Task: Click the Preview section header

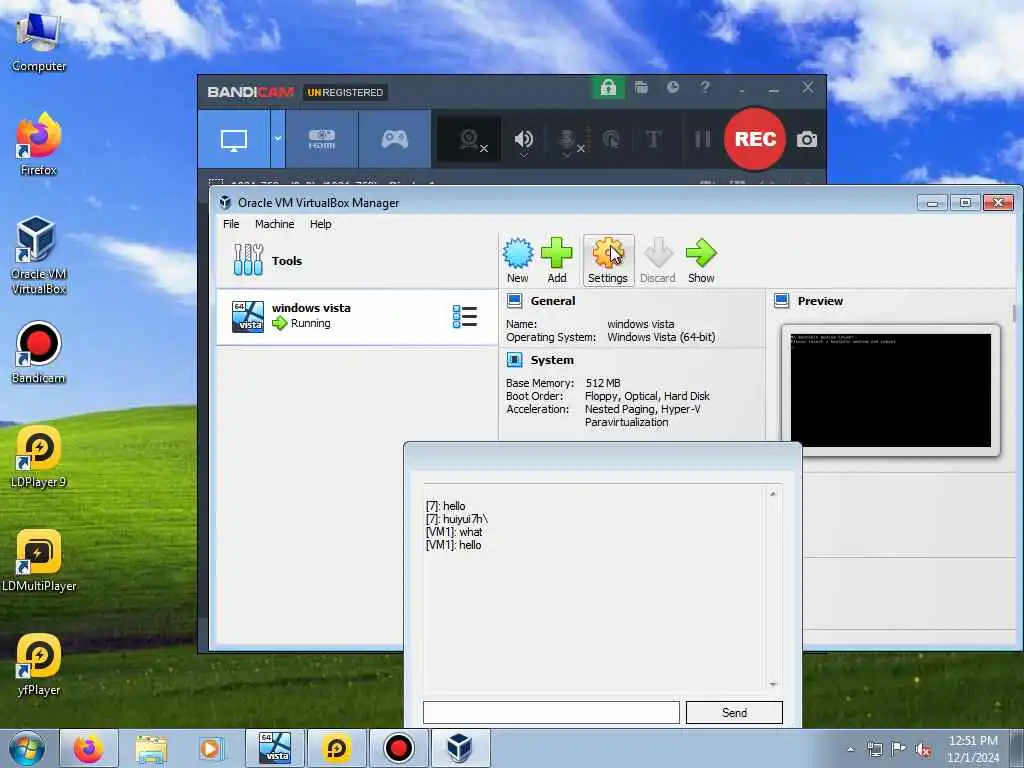Action: click(x=820, y=301)
